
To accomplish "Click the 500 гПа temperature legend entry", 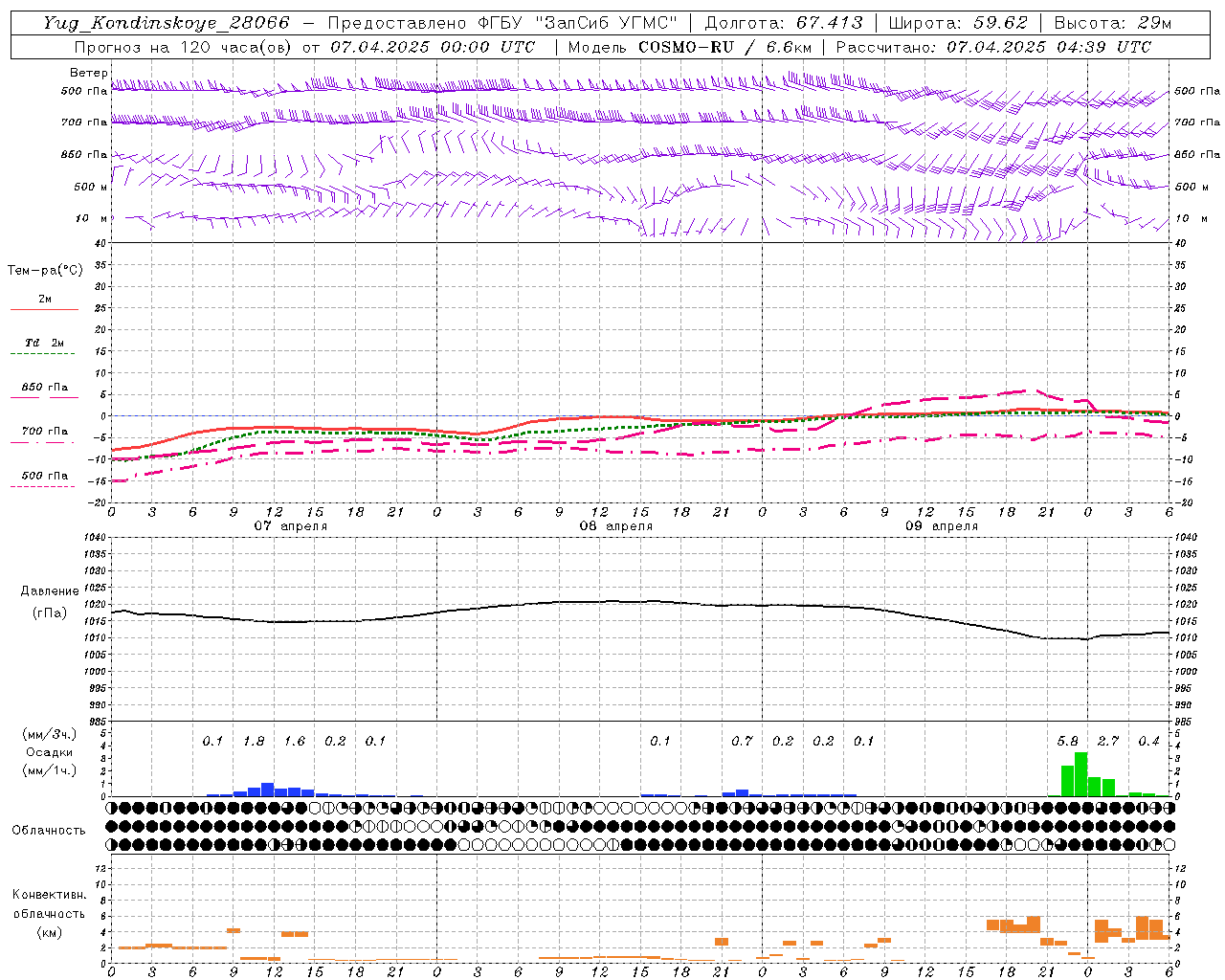I will click(x=44, y=476).
